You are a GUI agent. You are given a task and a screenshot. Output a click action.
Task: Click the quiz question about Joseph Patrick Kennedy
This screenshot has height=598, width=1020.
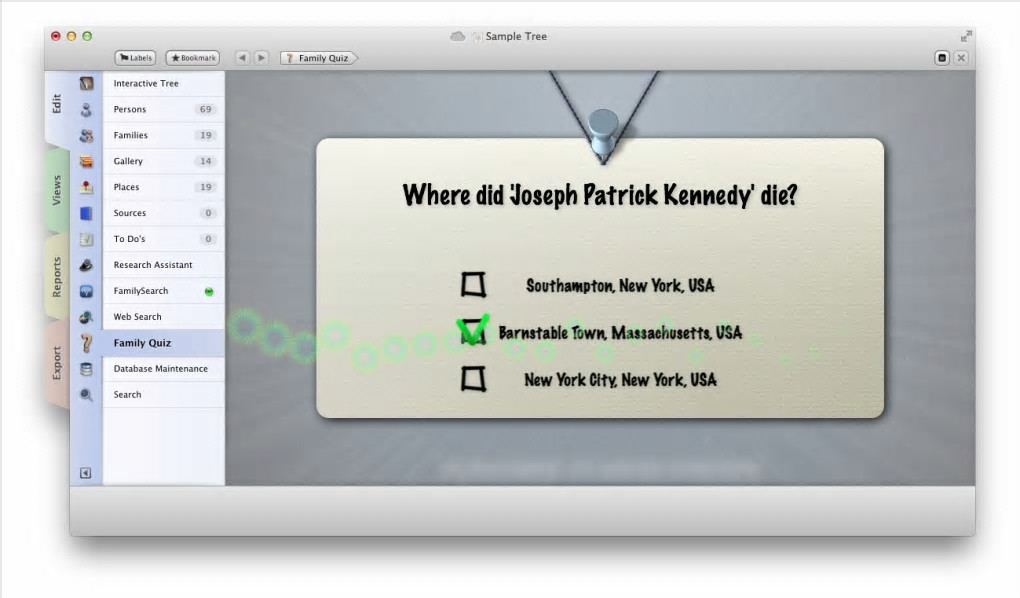(600, 195)
